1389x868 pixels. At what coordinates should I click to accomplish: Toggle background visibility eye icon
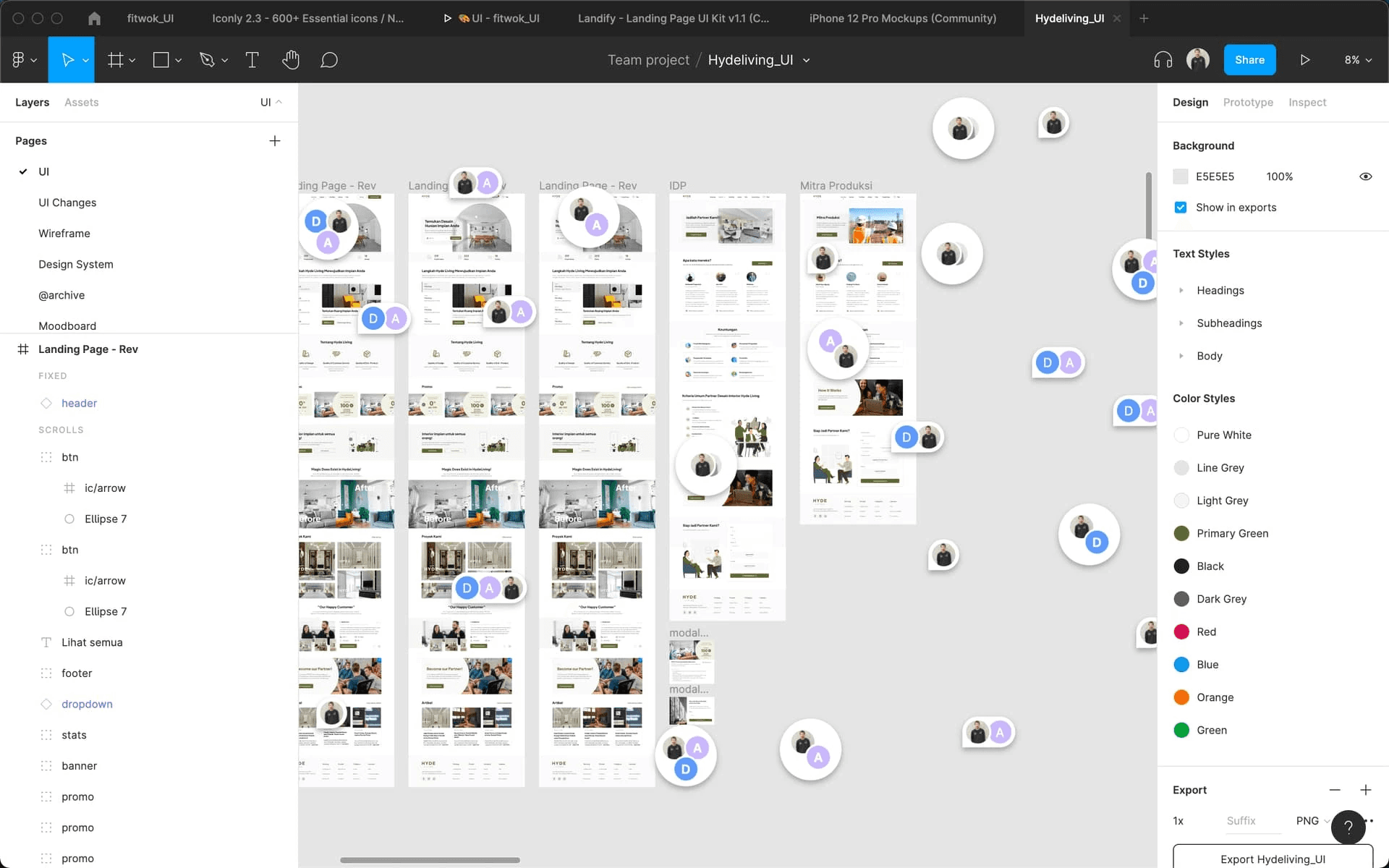(1365, 176)
